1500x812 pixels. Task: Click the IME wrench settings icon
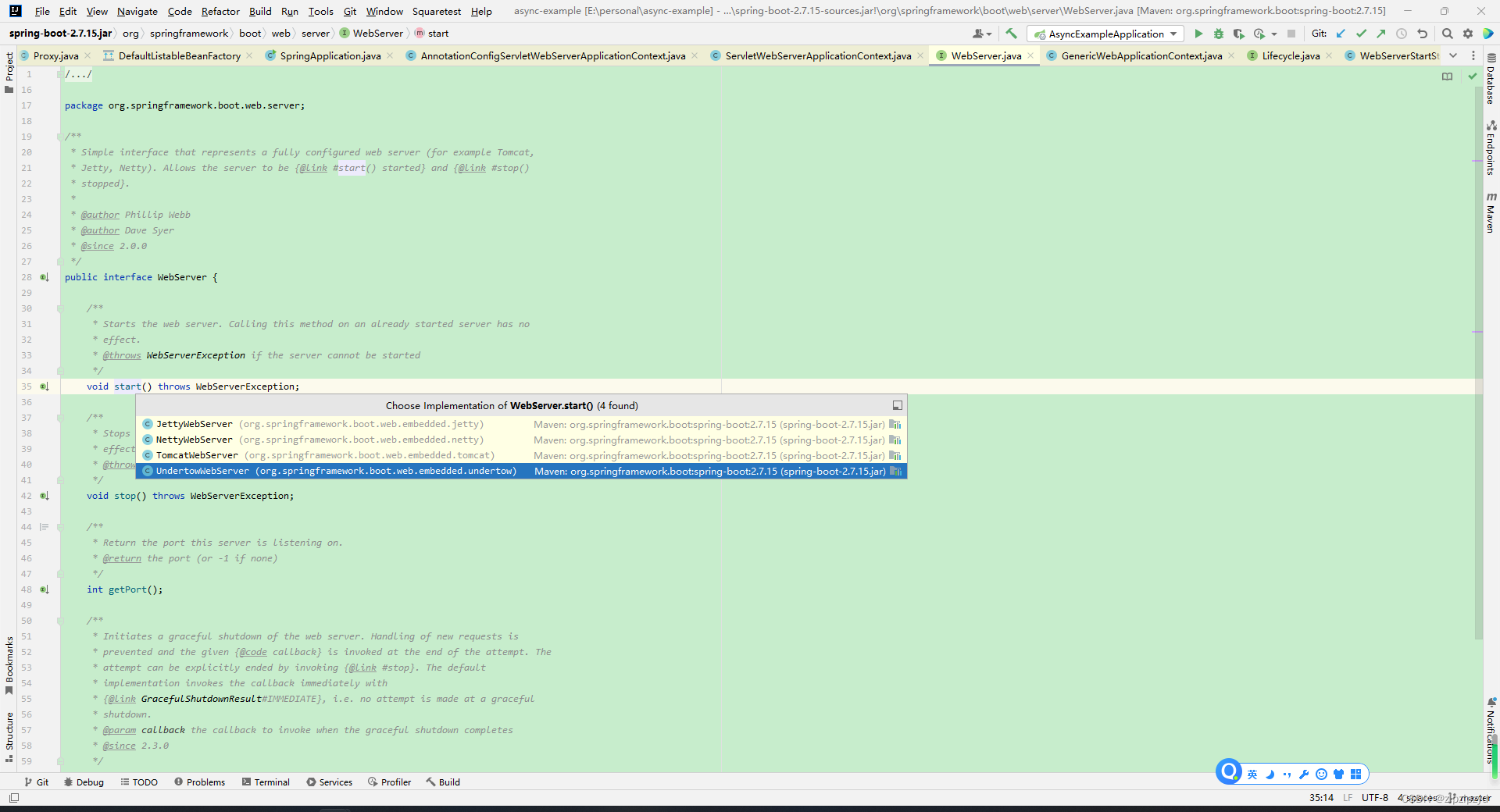tap(1304, 774)
